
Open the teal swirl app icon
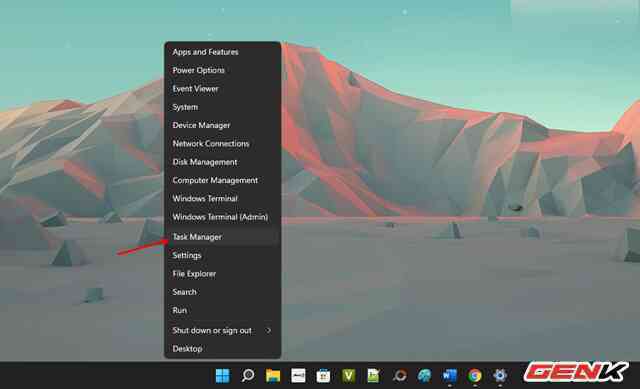[x=424, y=376]
